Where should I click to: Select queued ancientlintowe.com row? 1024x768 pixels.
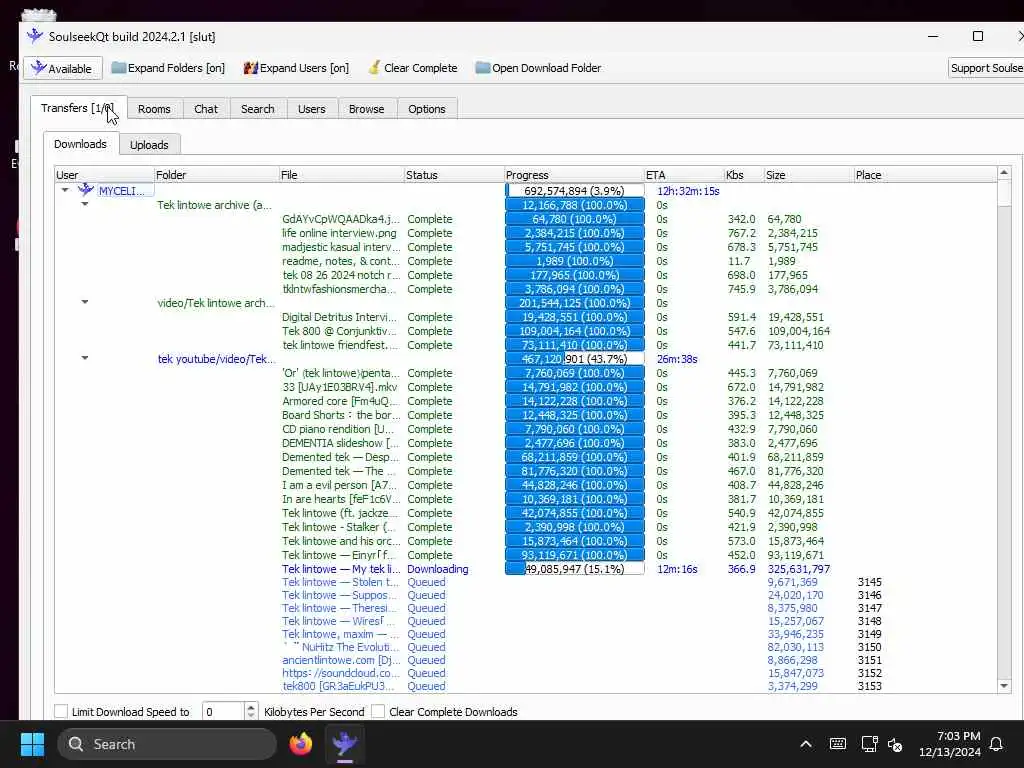click(340, 660)
